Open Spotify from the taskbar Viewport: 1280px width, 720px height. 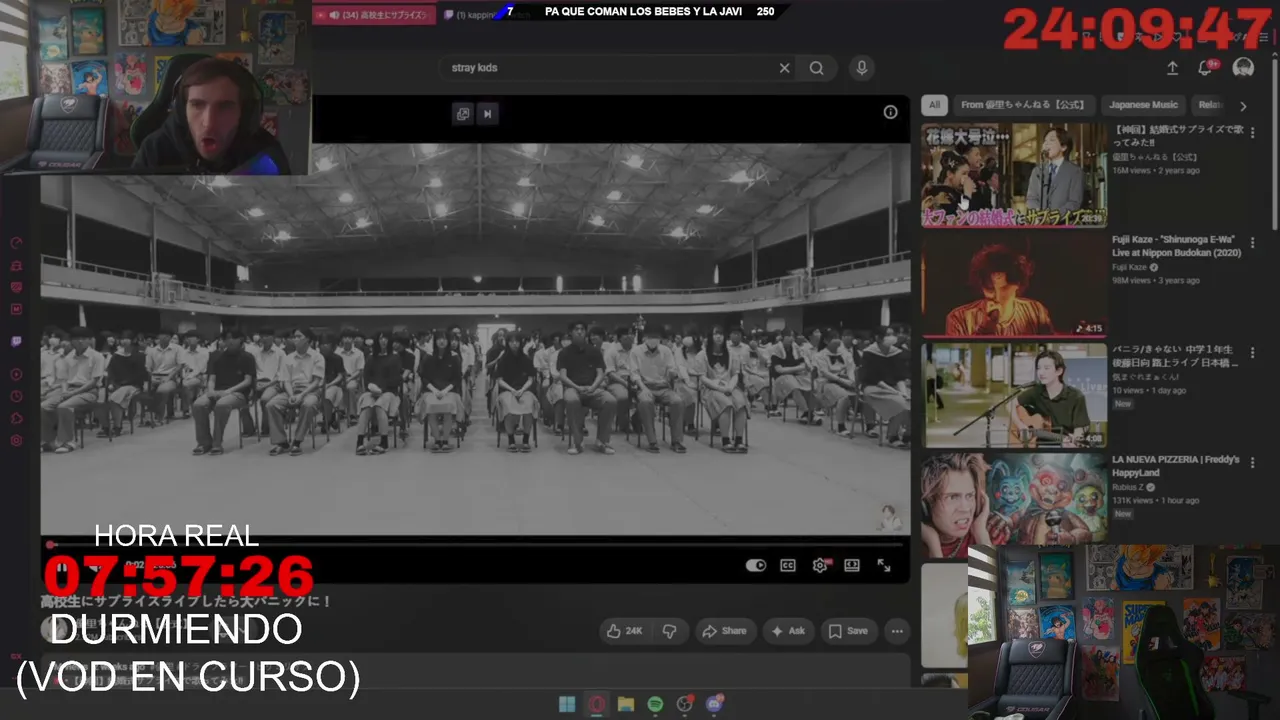(655, 704)
